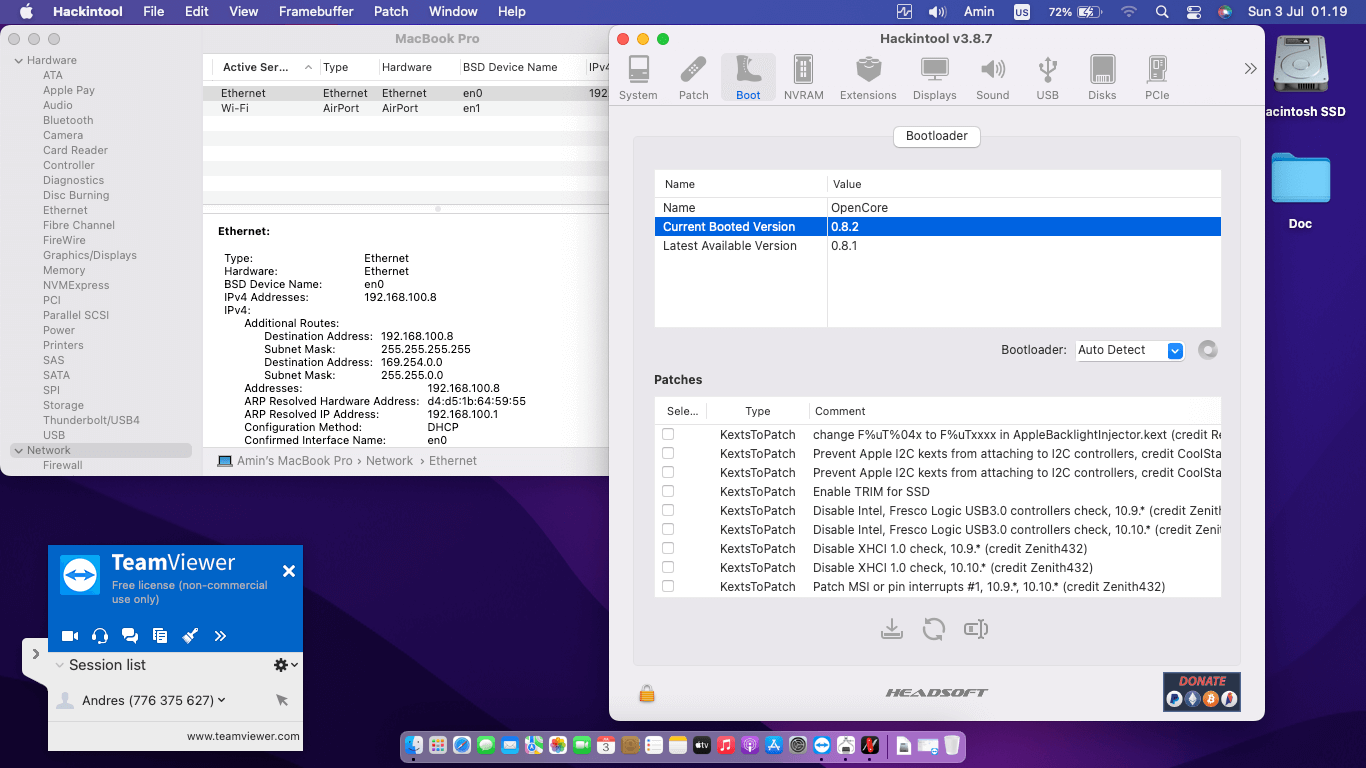
Task: Open the Patch menu in menu bar
Action: 391,12
